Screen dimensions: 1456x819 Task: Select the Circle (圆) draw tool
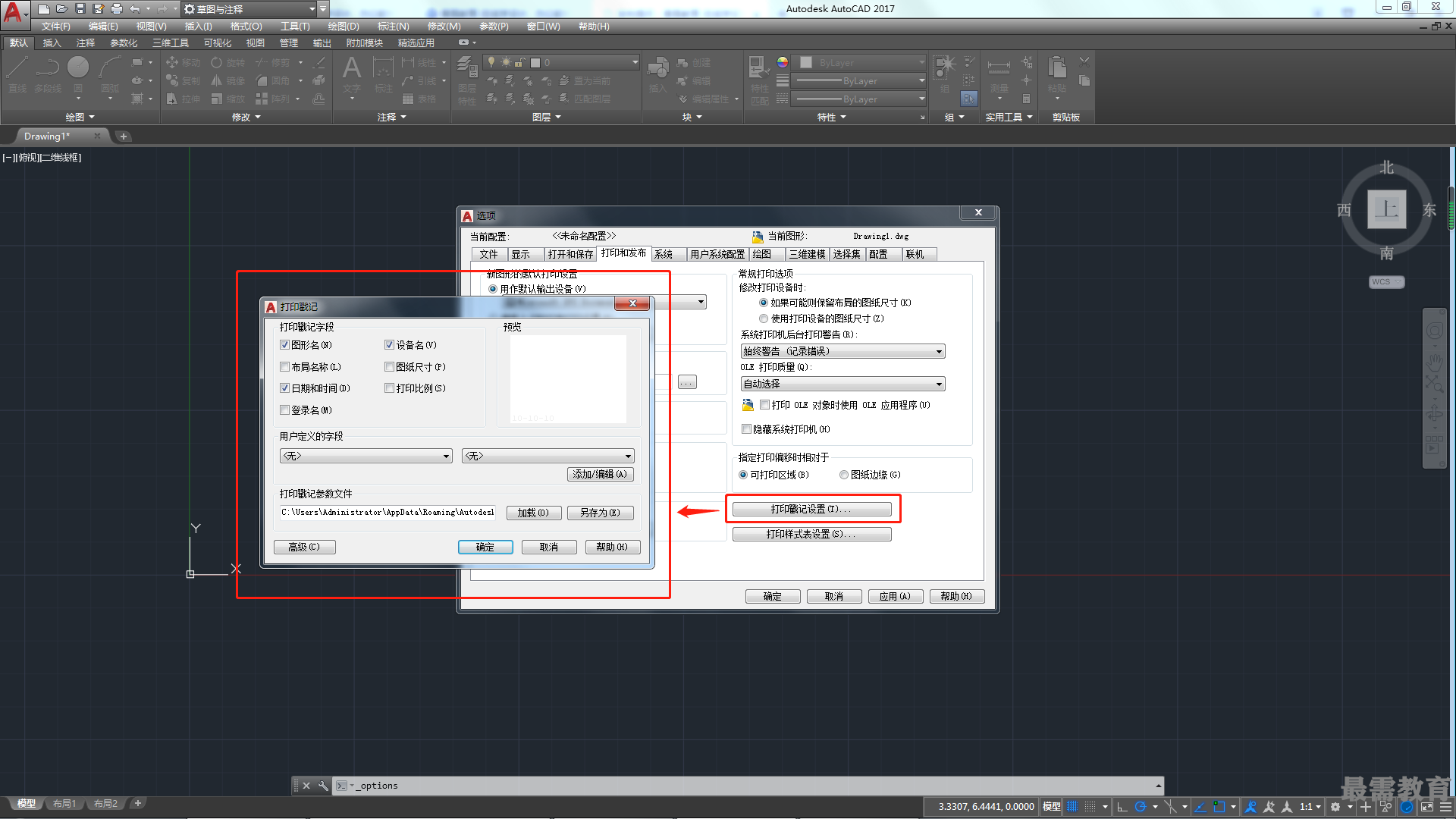point(78,74)
